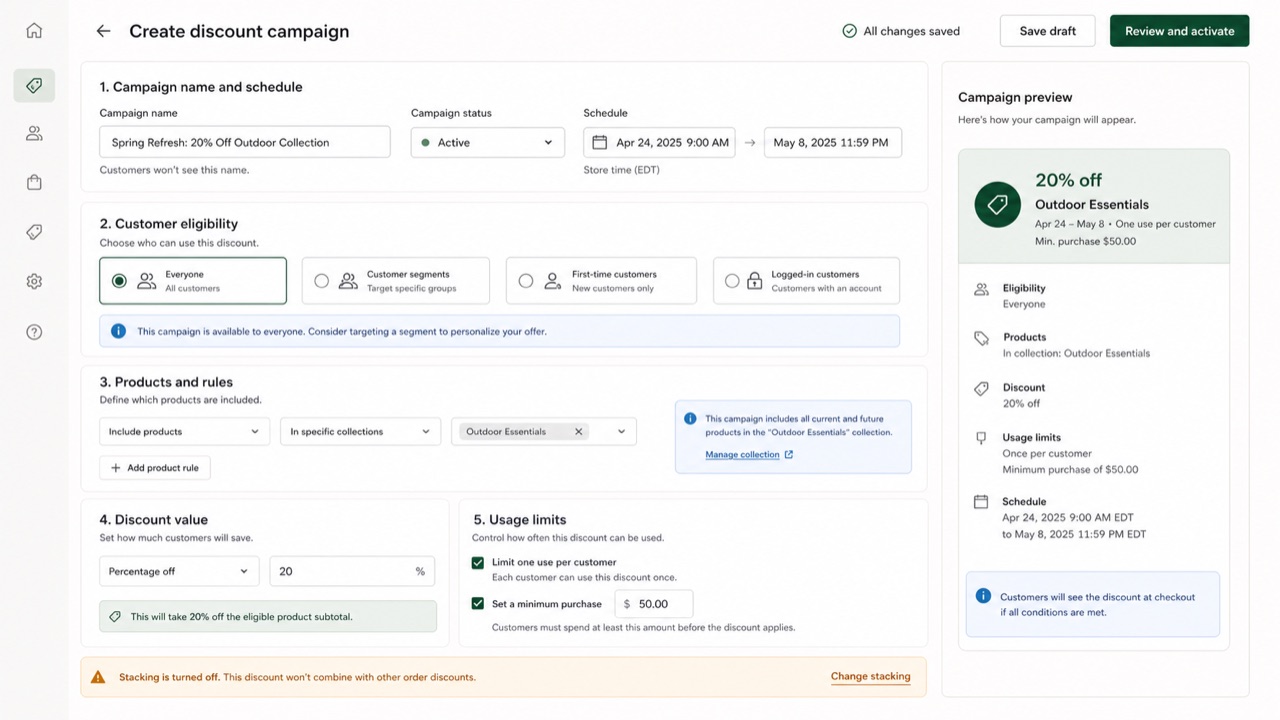The width and height of the screenshot is (1280, 720).
Task: Click the external link icon beside Manage collection
Action: [788, 455]
